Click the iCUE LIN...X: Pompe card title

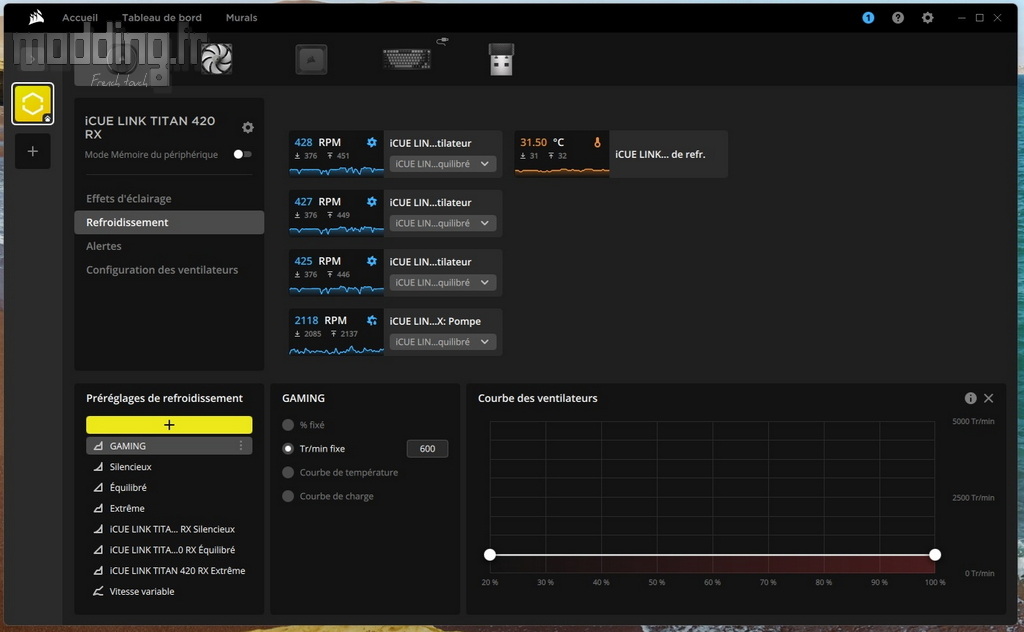coord(435,321)
